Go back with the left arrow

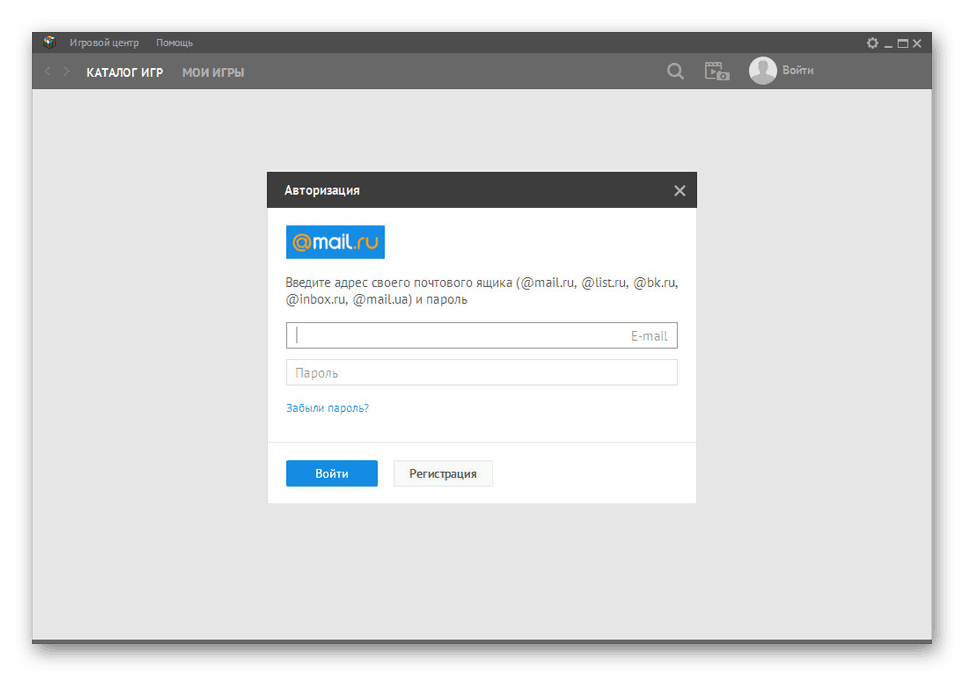point(48,72)
